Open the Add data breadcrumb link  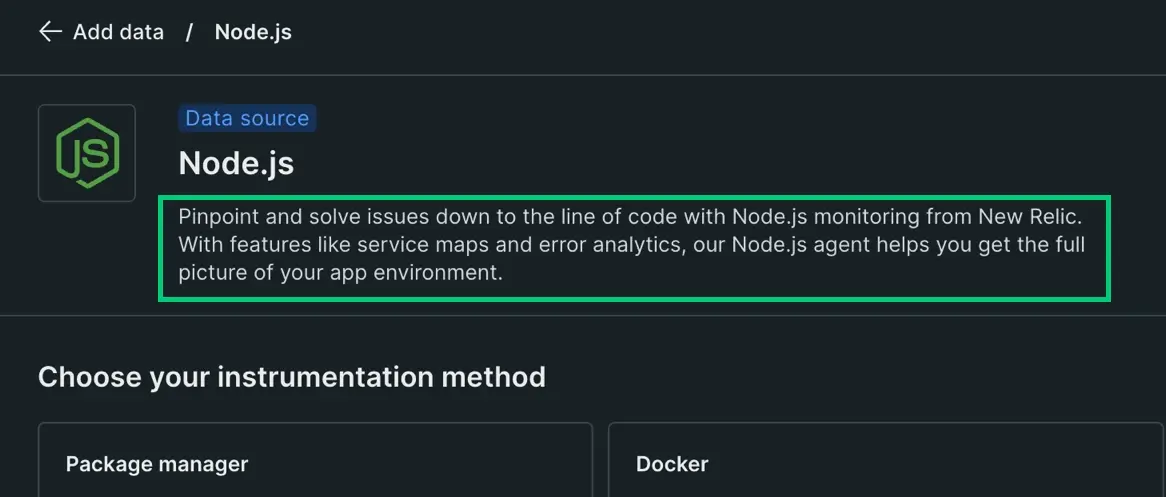tap(118, 32)
